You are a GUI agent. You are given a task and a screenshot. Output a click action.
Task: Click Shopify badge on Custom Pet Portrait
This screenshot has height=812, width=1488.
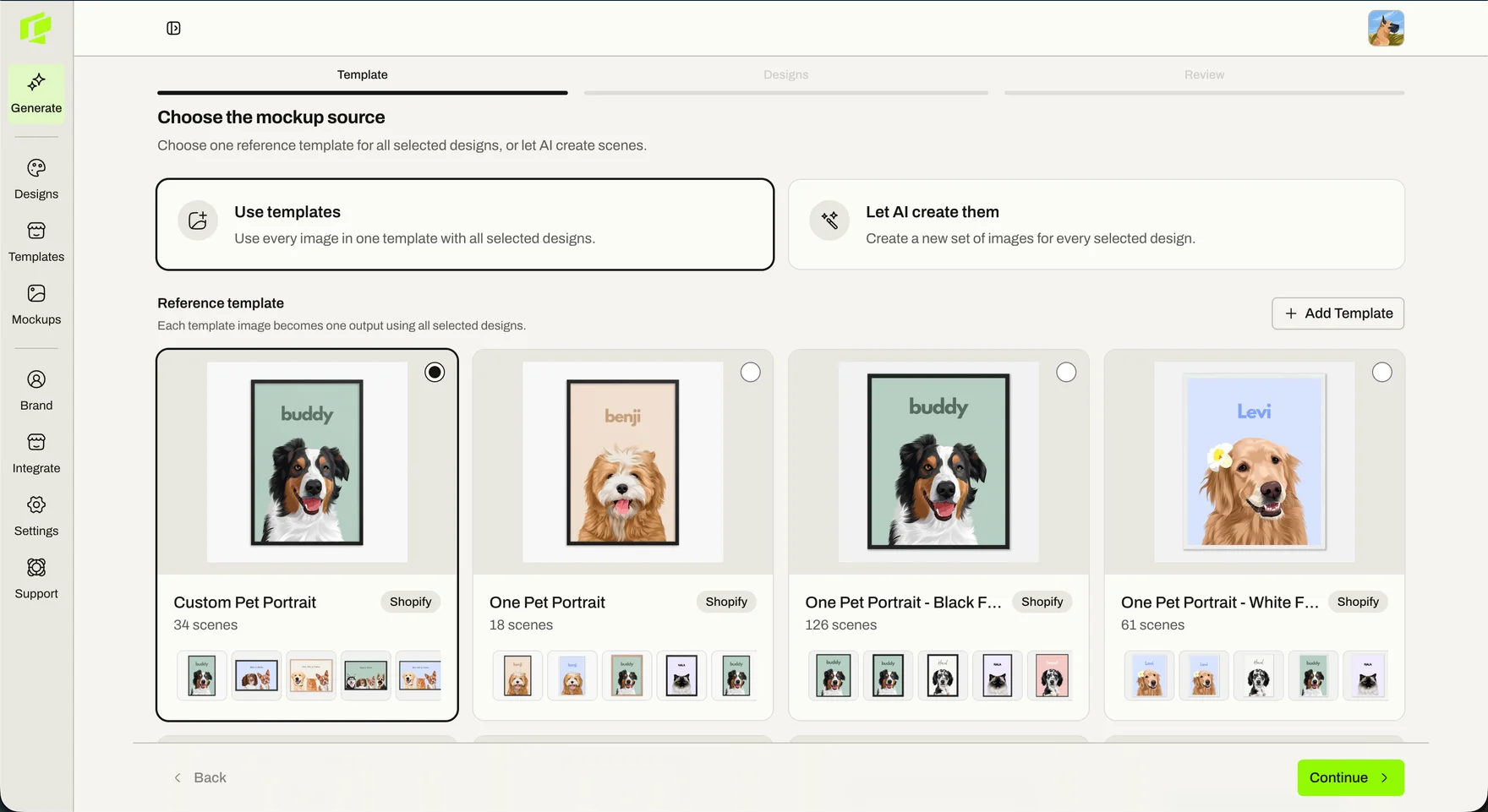410,602
